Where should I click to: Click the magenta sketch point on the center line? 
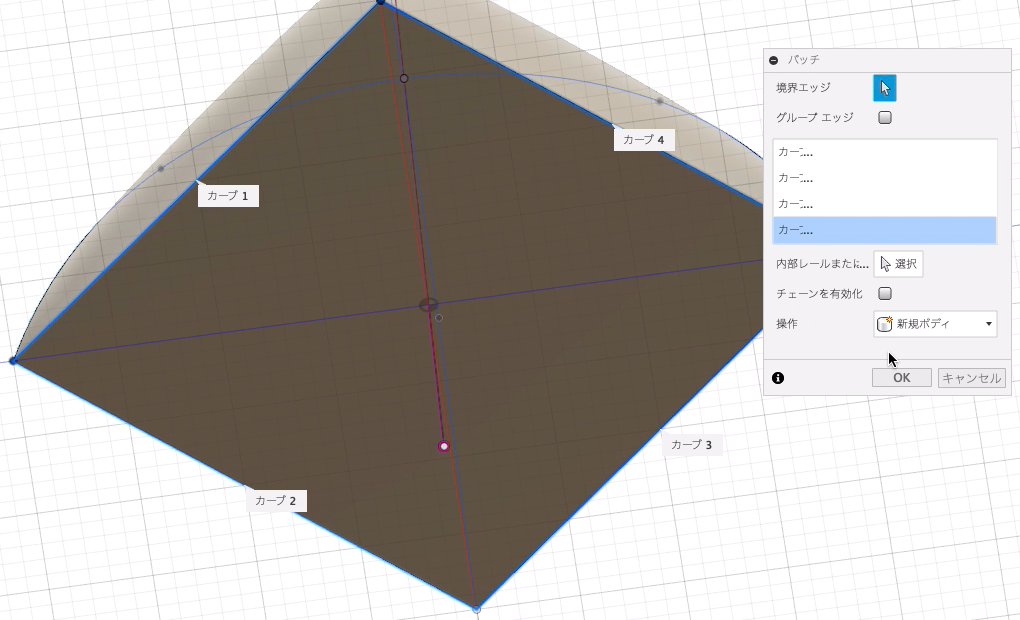point(444,446)
